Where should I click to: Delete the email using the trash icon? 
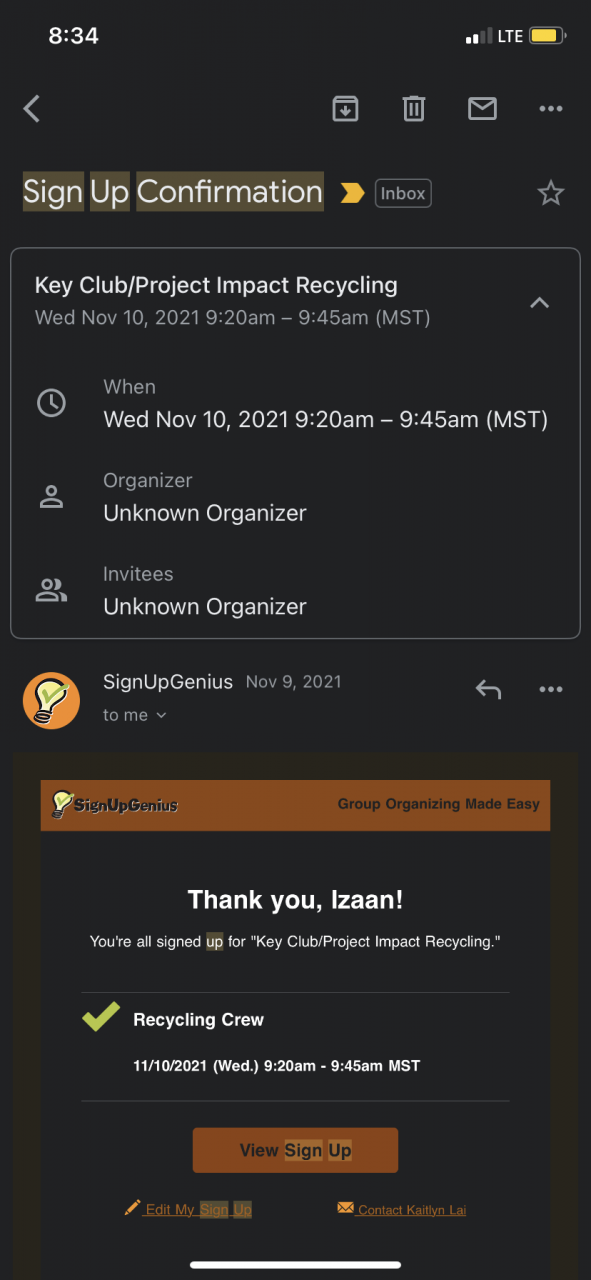pyautogui.click(x=414, y=108)
